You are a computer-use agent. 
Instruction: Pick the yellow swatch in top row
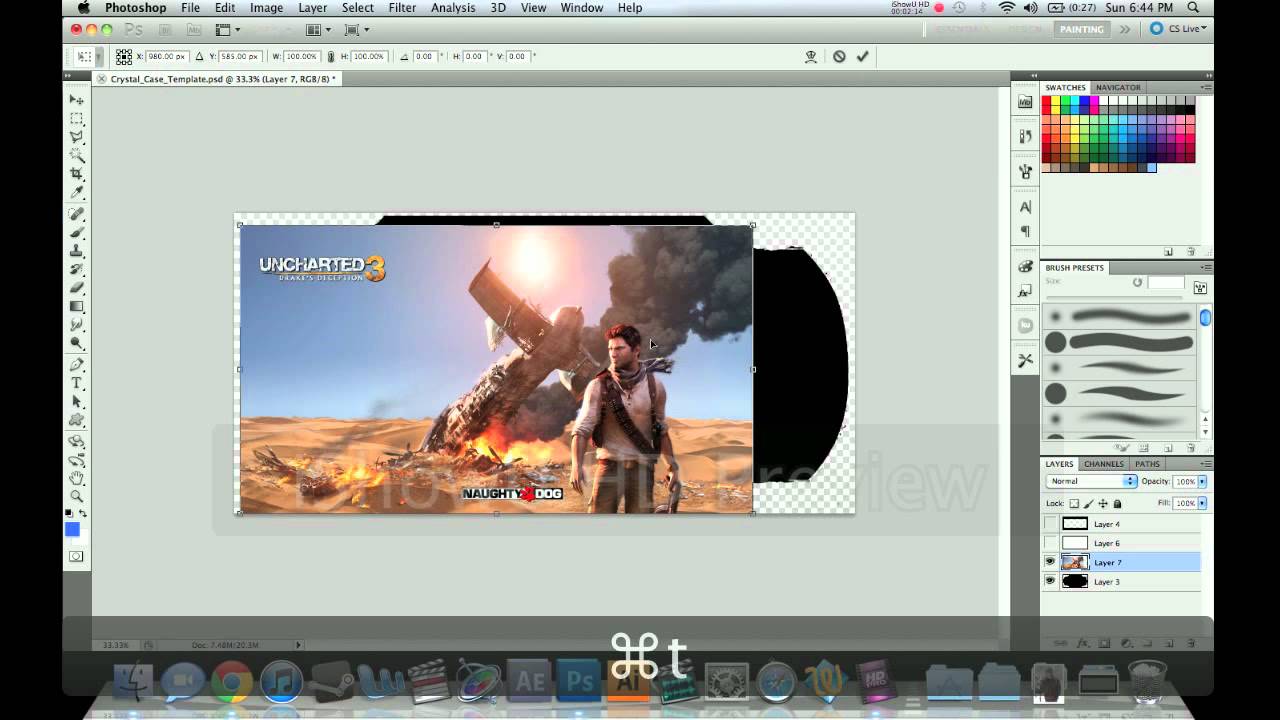1057,101
